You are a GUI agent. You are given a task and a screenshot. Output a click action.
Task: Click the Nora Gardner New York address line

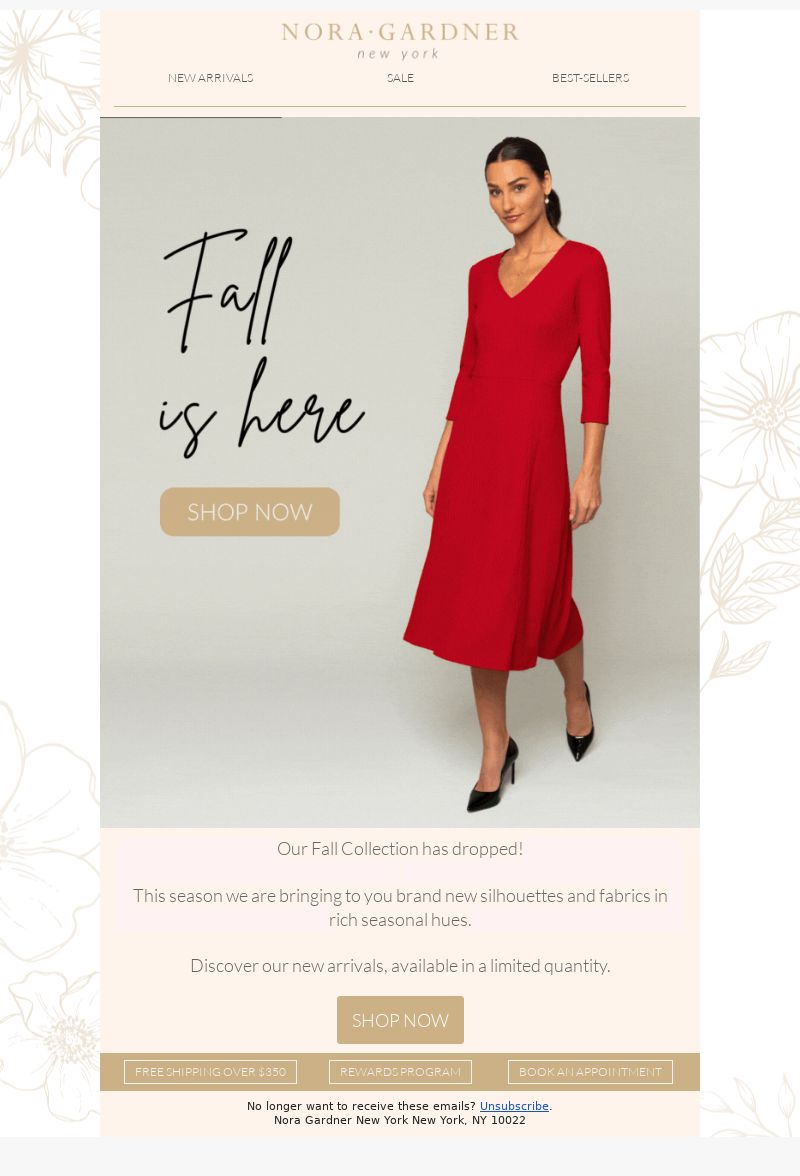400,1120
